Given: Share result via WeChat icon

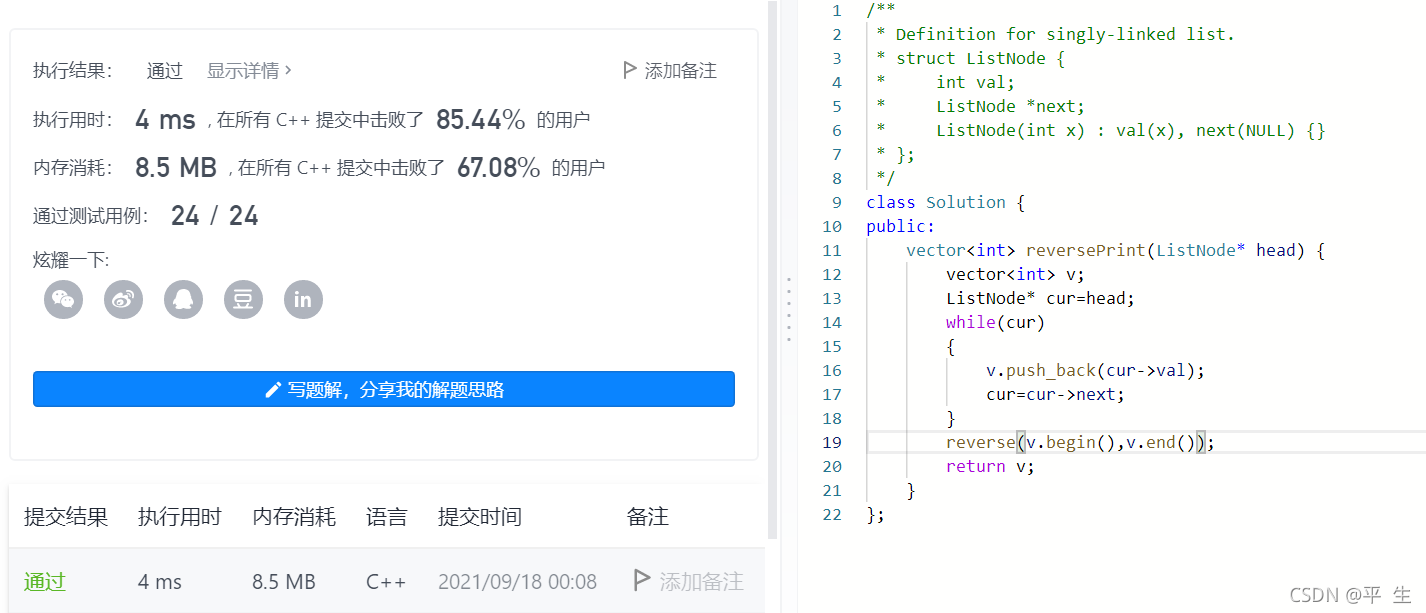Looking at the screenshot, I should (64, 299).
